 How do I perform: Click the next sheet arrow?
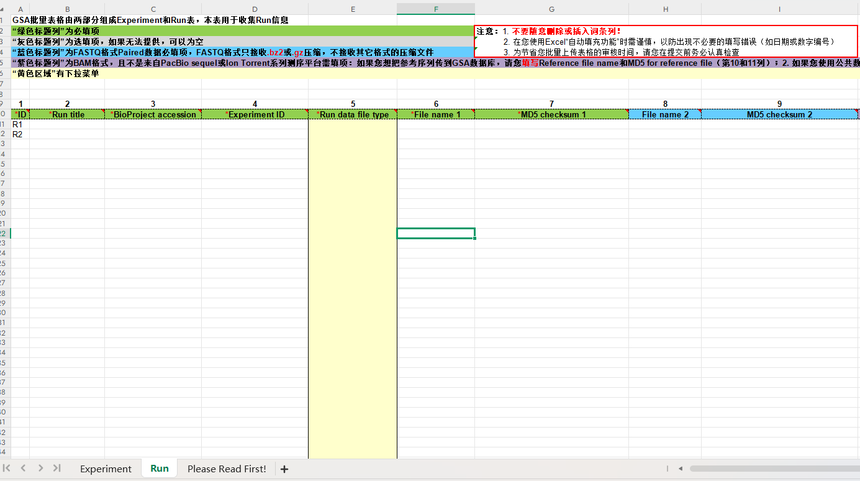coord(41,468)
